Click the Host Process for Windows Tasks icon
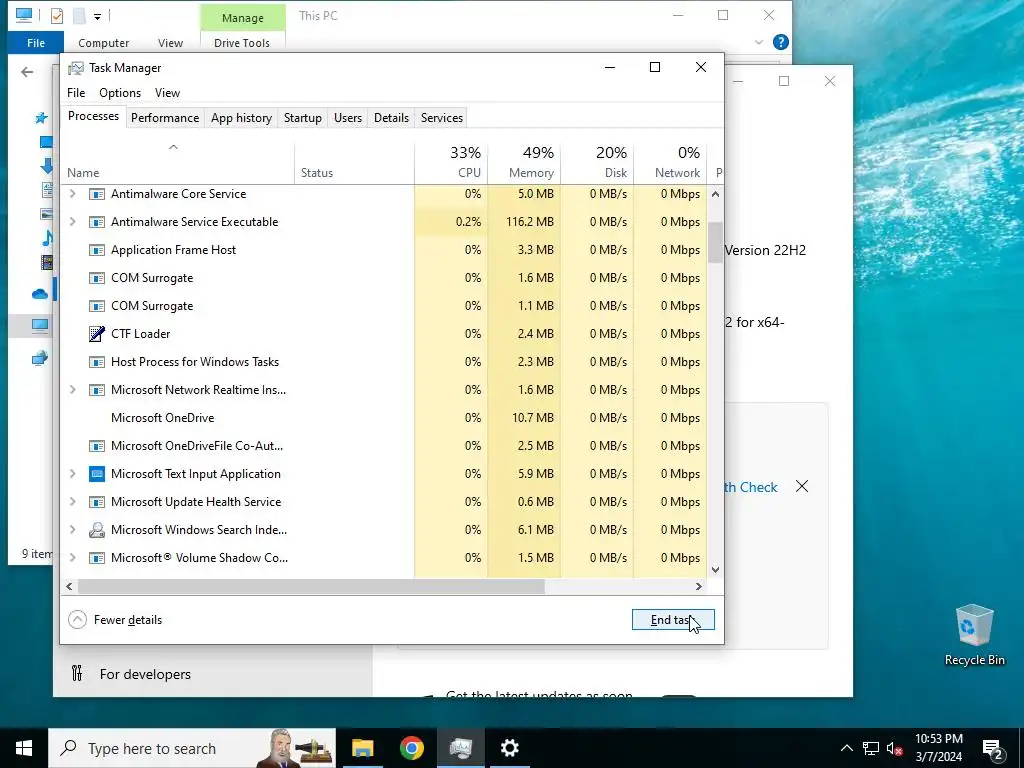The image size is (1024, 768). click(x=97, y=362)
